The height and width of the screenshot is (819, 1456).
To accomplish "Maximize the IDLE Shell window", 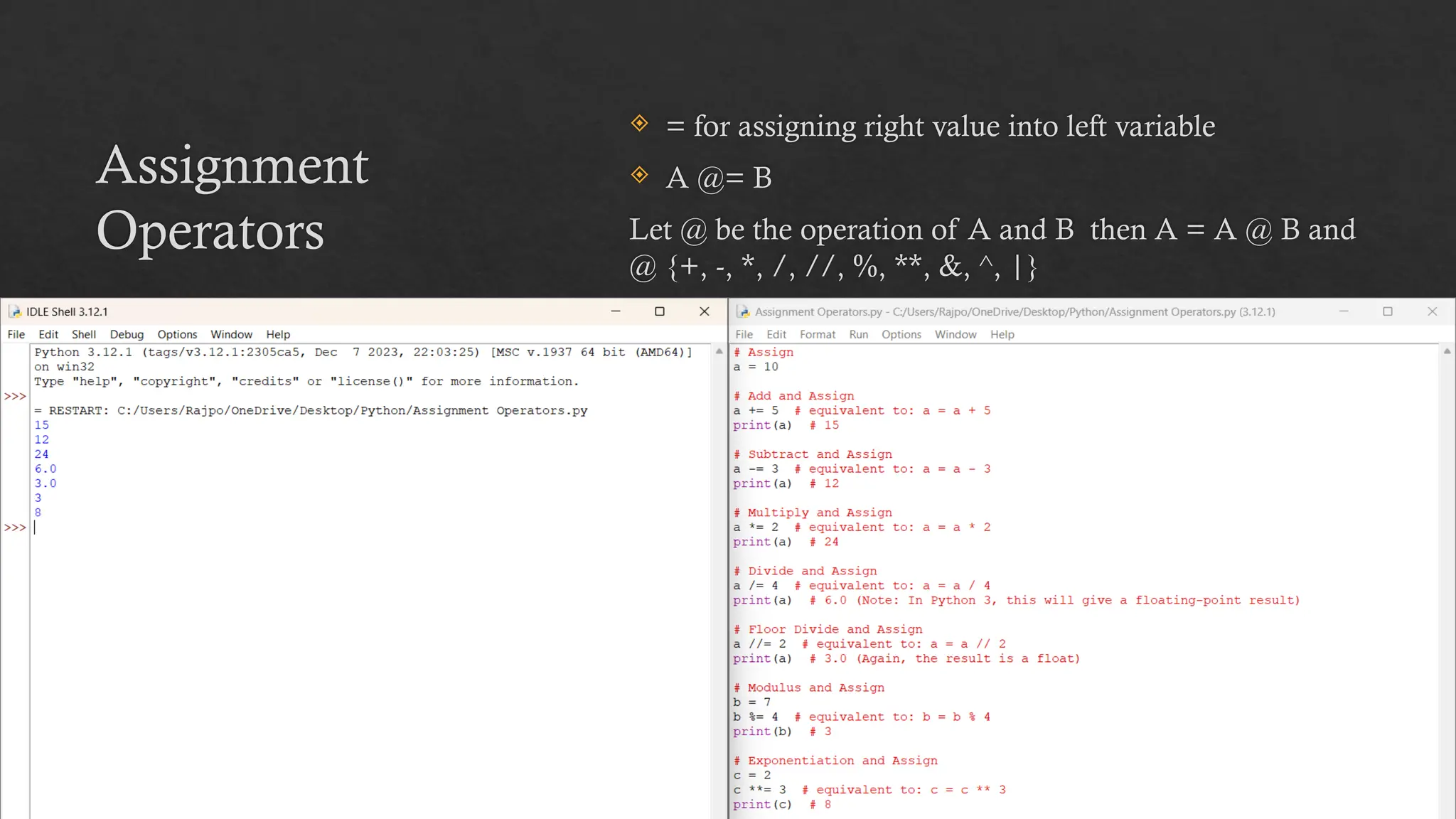I will click(660, 311).
